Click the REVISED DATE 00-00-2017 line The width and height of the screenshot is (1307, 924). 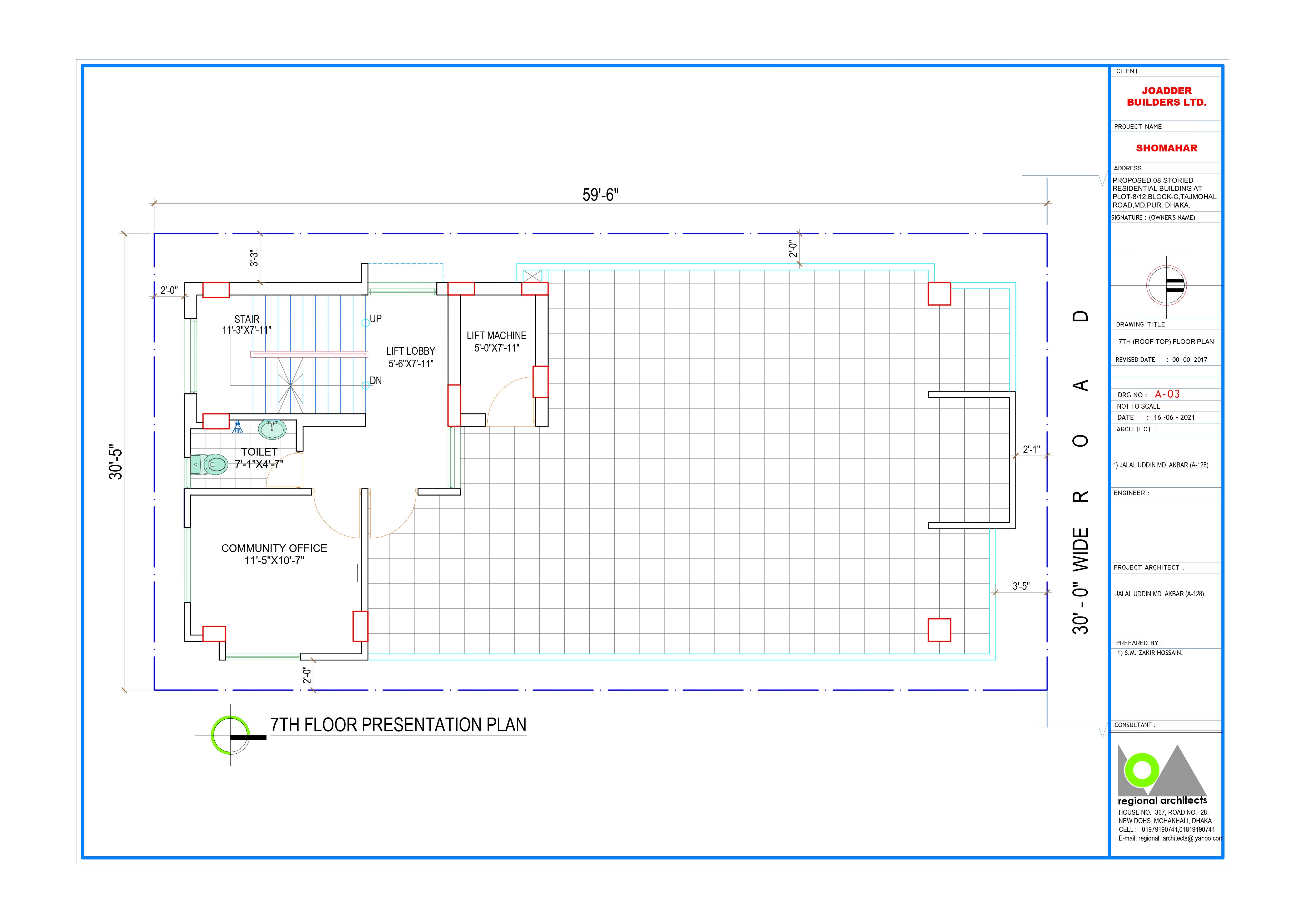pos(1161,360)
